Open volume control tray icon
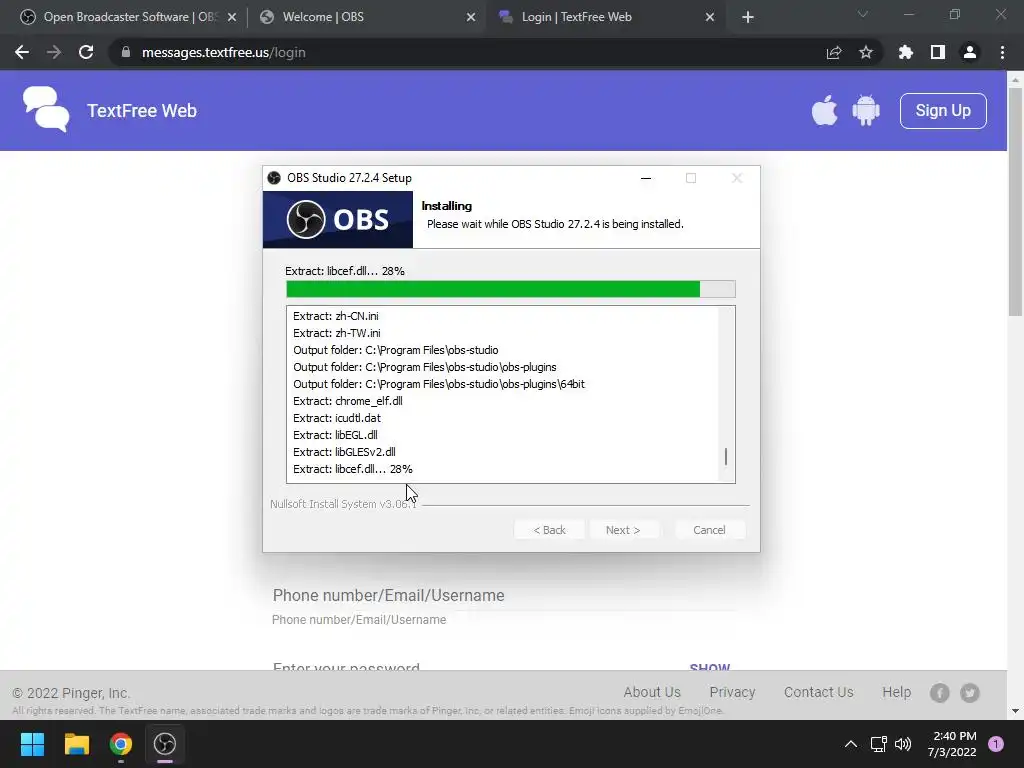 click(x=903, y=744)
